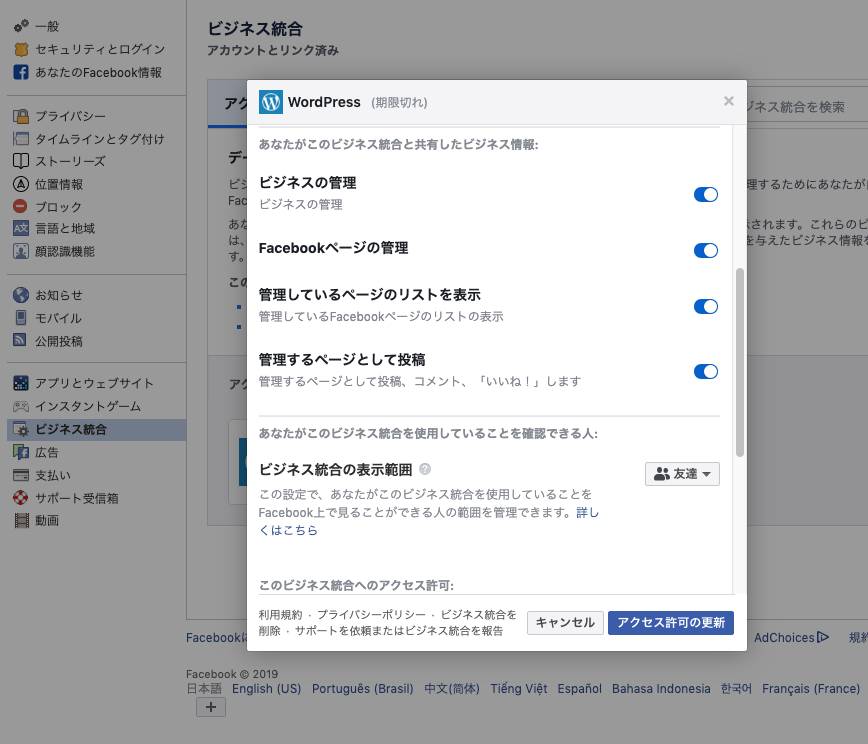868x744 pixels.
Task: Click the アプリとウェブサイト icon
Action: pyautogui.click(x=21, y=383)
